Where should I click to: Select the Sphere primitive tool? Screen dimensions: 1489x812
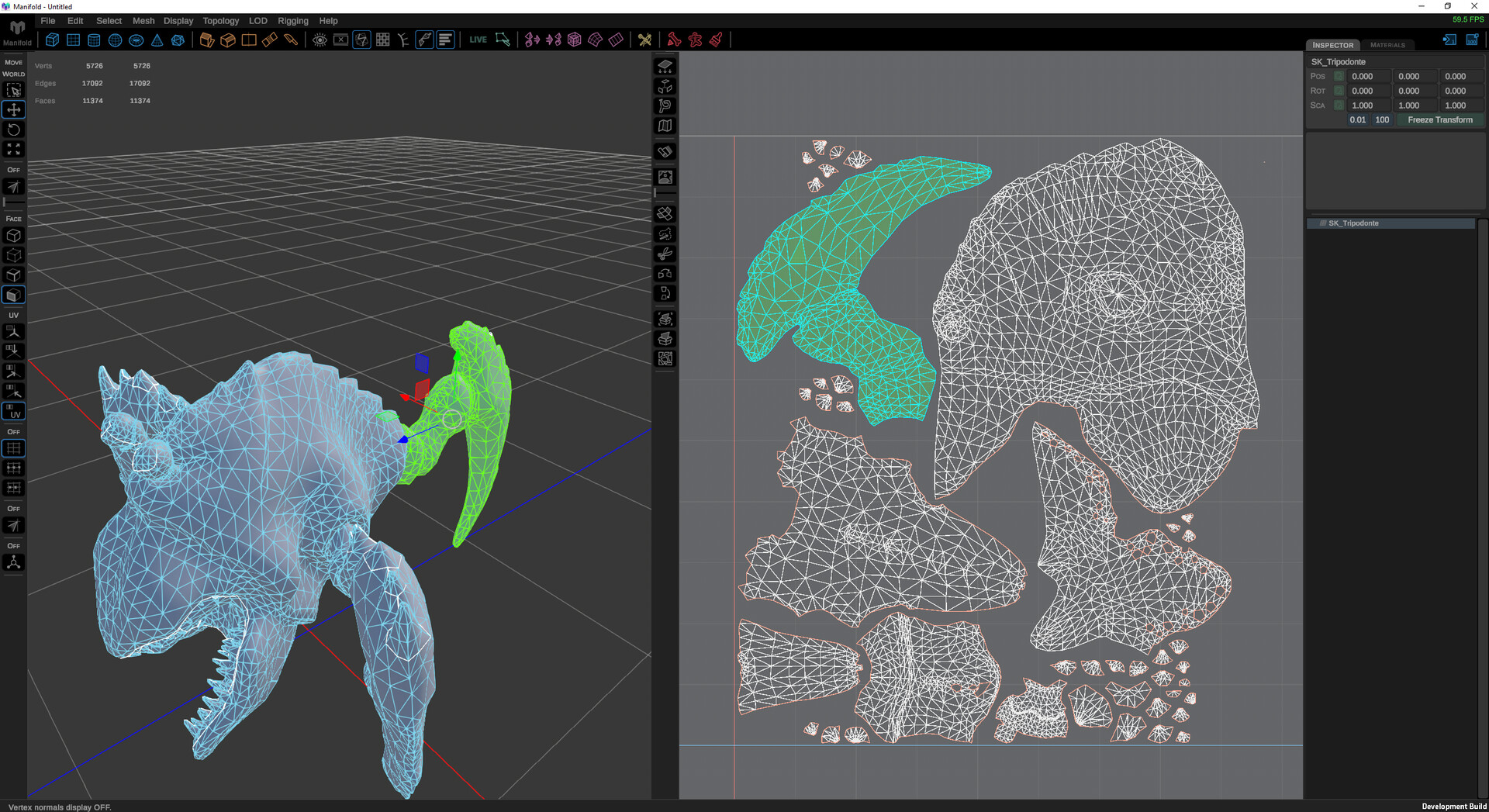pyautogui.click(x=115, y=40)
